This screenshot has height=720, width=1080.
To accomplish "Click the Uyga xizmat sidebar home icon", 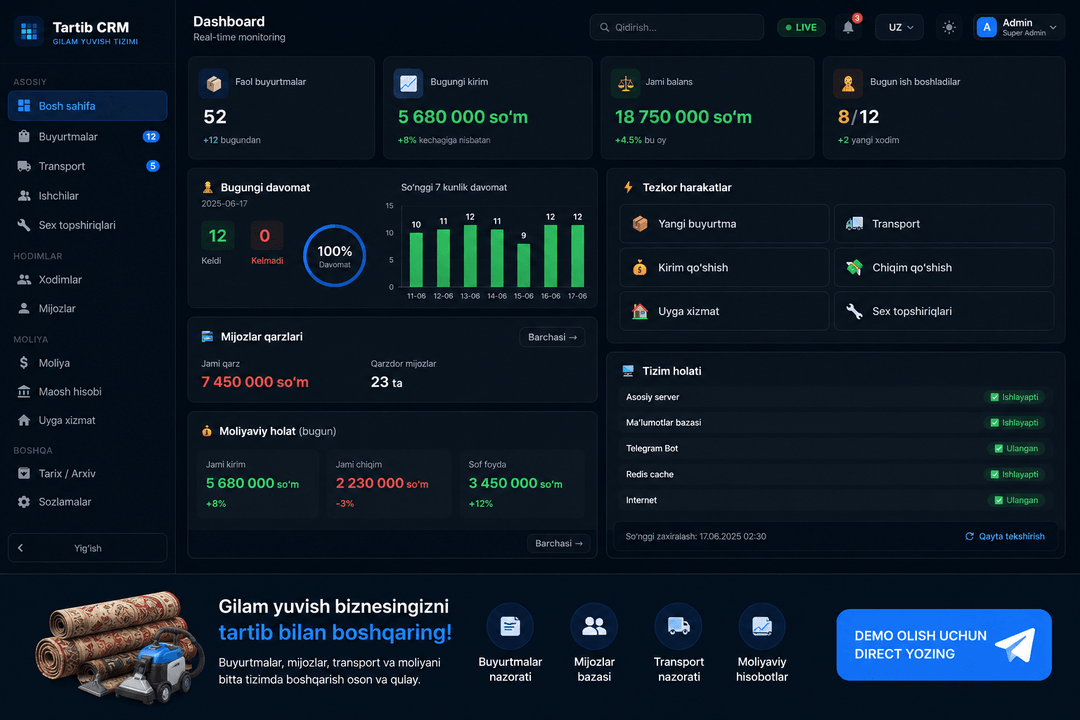I will [24, 420].
